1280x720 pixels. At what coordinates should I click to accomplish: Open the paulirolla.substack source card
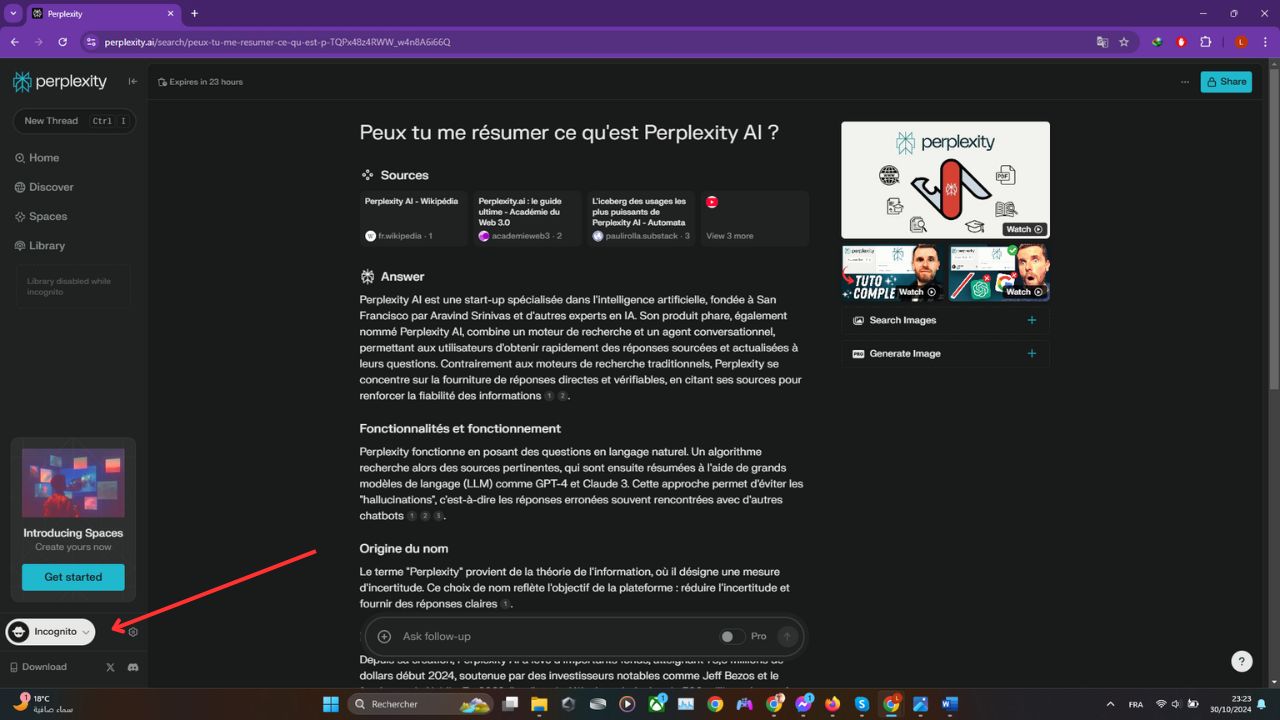pyautogui.click(x=641, y=218)
